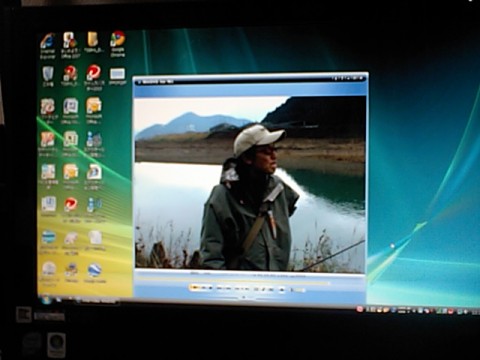Click the video frame showing the fisherman
The height and width of the screenshot is (360, 480).
coord(250,183)
